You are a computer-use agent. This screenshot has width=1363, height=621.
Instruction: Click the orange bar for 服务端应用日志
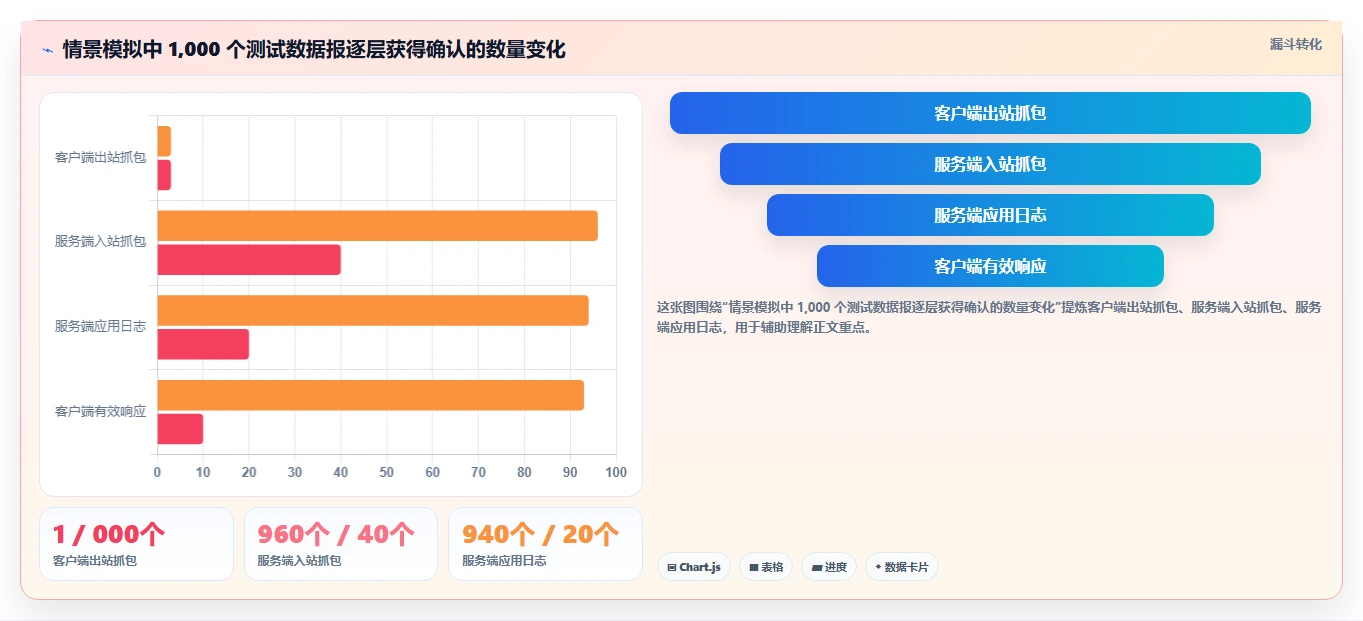373,310
